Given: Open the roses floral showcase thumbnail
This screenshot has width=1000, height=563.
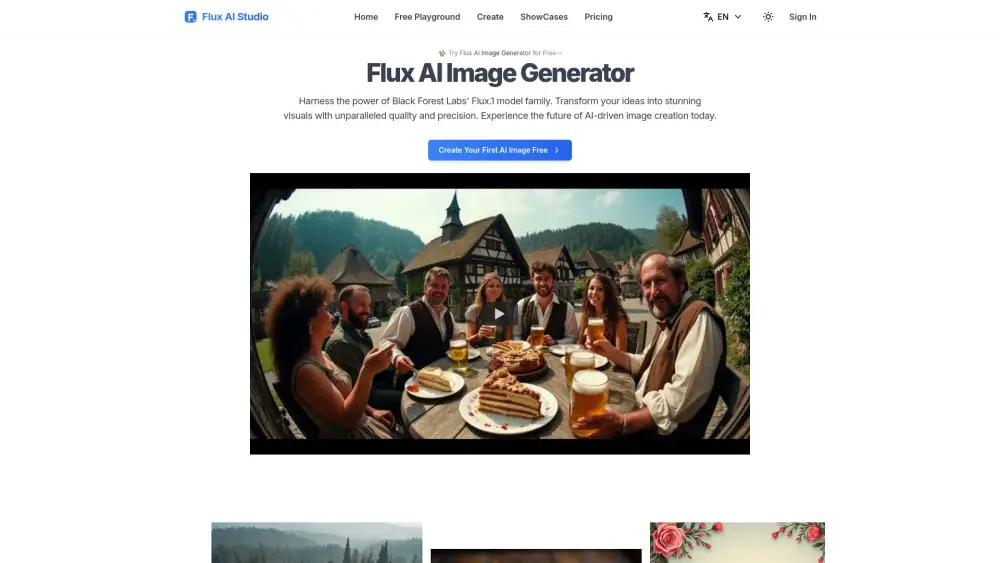Looking at the screenshot, I should coord(737,543).
